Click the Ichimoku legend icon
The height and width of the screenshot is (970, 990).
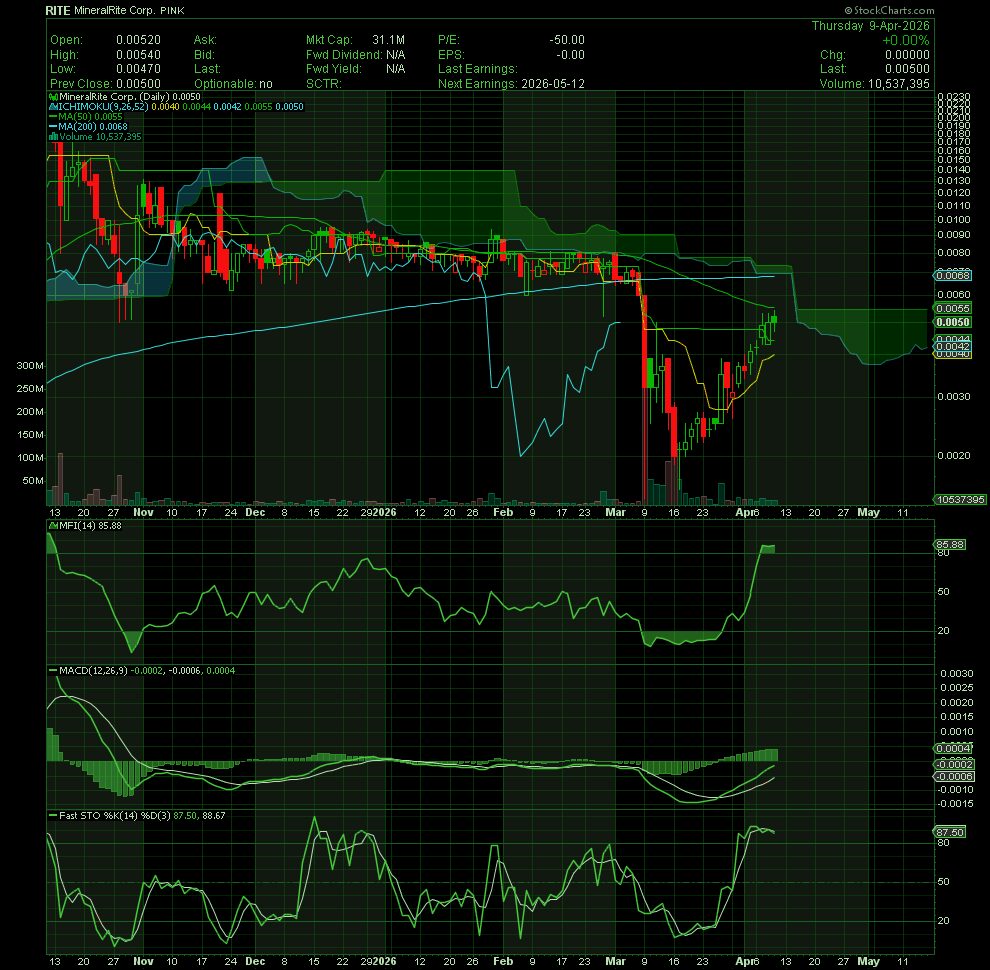pyautogui.click(x=54, y=107)
